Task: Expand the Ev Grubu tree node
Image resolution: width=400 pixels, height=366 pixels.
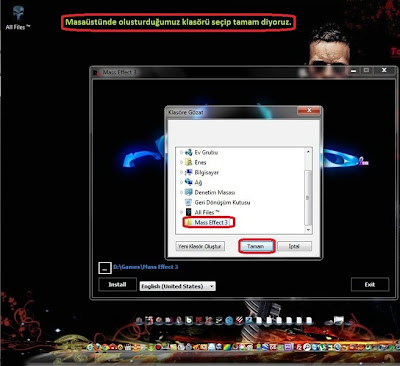Action: coord(181,152)
